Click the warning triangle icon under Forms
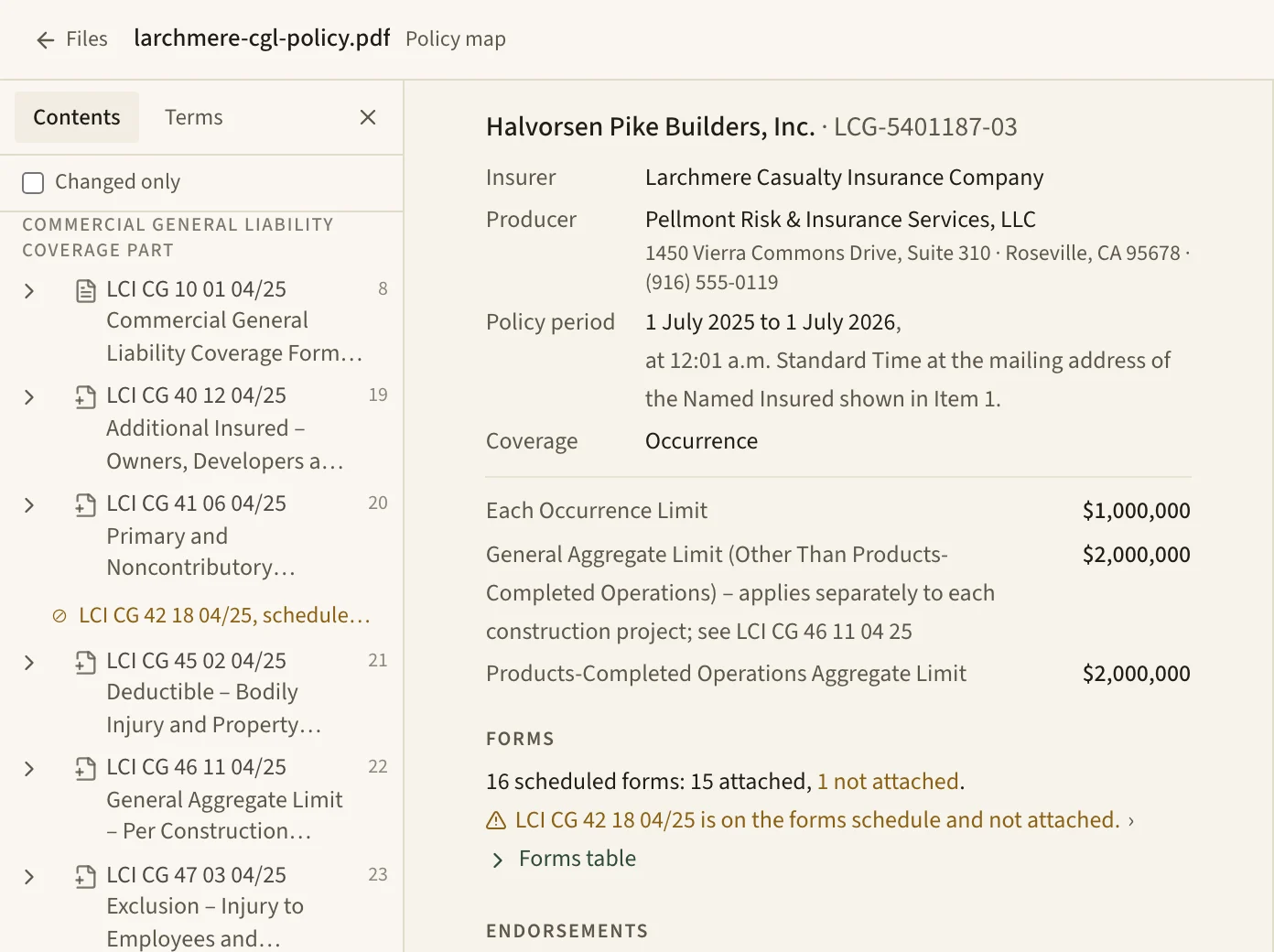 click(x=496, y=820)
